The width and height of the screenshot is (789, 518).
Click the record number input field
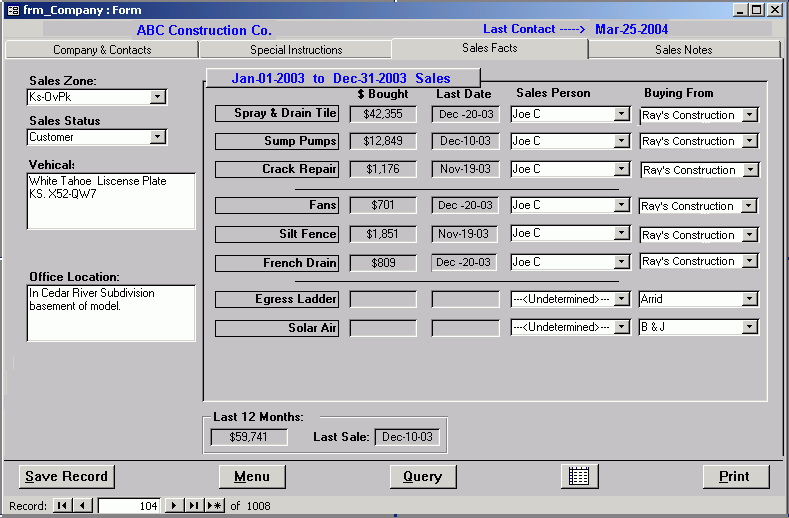(130, 506)
